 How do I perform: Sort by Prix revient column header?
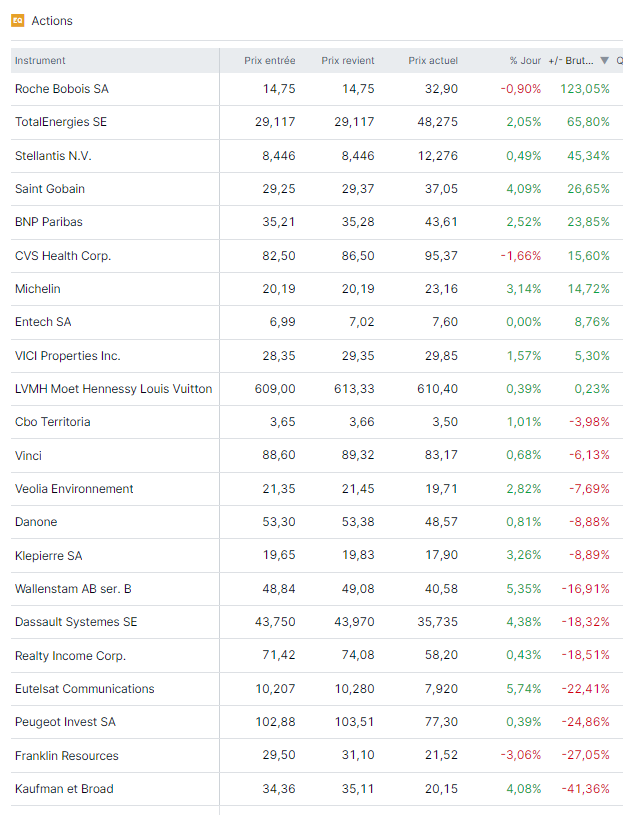click(x=348, y=61)
